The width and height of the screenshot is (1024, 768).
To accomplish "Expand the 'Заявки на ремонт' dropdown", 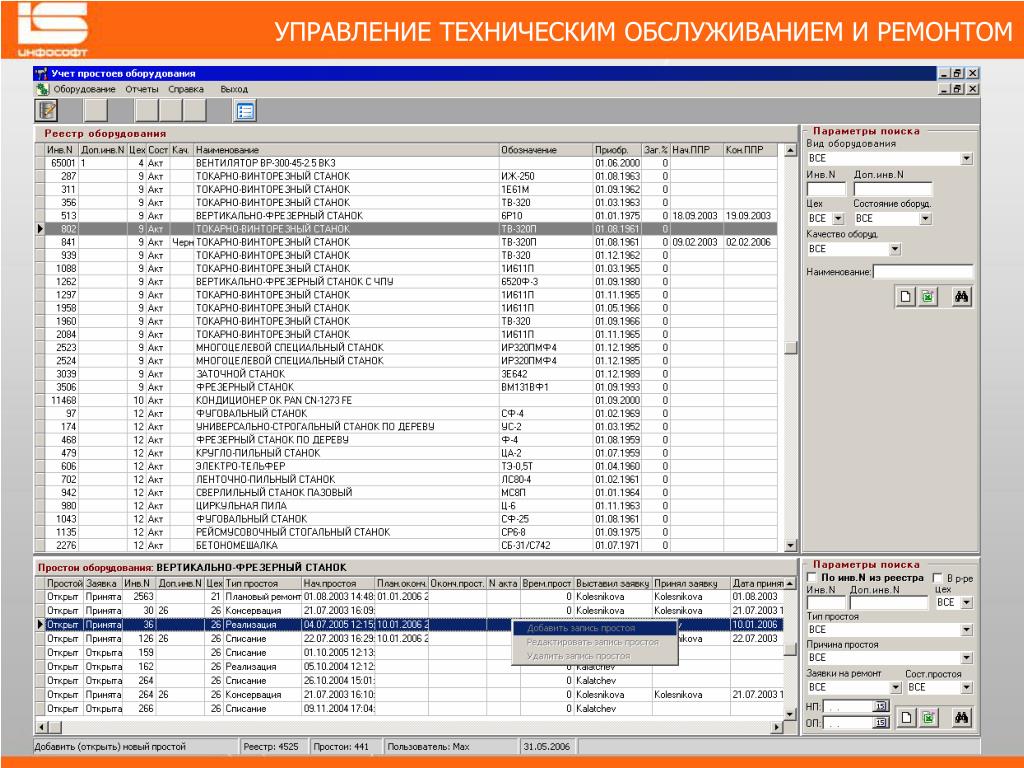I will (895, 687).
